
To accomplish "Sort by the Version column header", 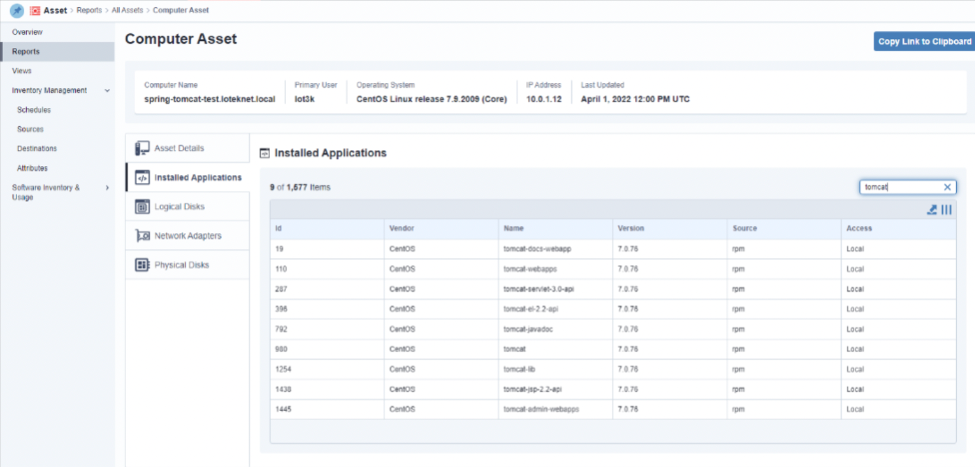I will [670, 228].
